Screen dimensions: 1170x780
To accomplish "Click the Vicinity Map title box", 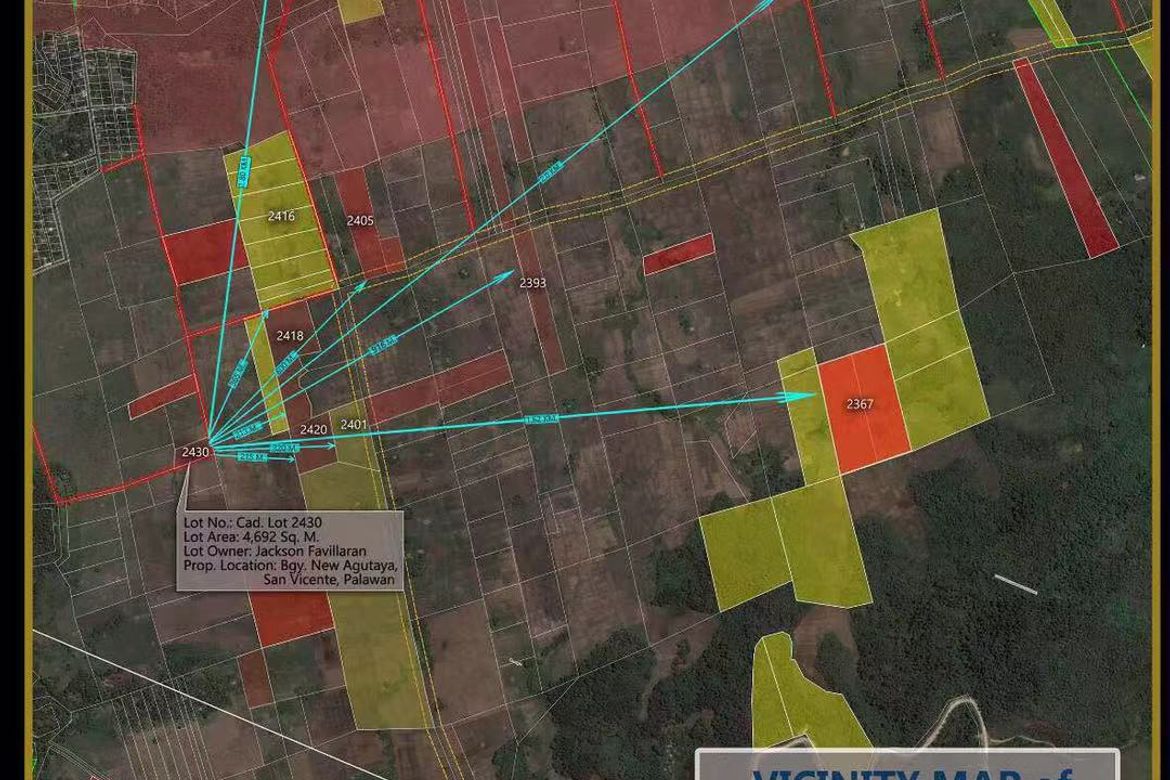I will (907, 764).
